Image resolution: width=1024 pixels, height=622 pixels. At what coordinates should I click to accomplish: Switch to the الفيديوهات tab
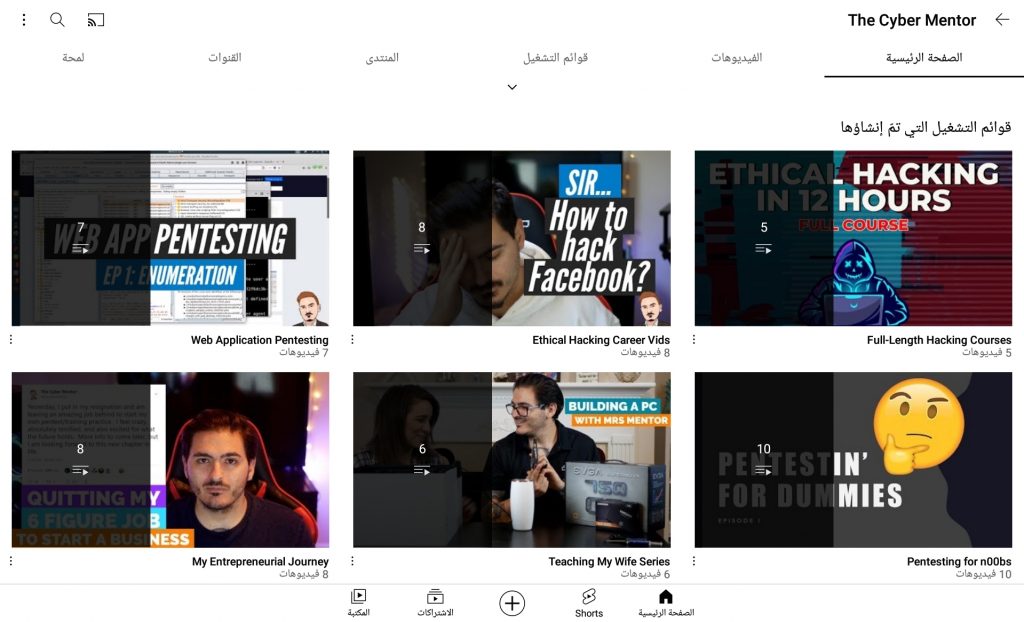[736, 58]
